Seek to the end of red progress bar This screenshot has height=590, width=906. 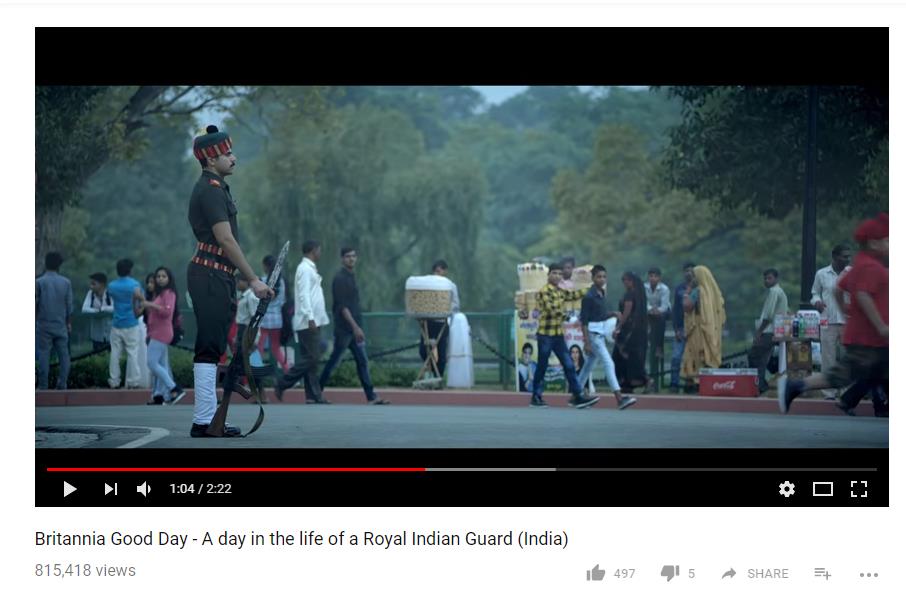pyautogui.click(x=425, y=469)
